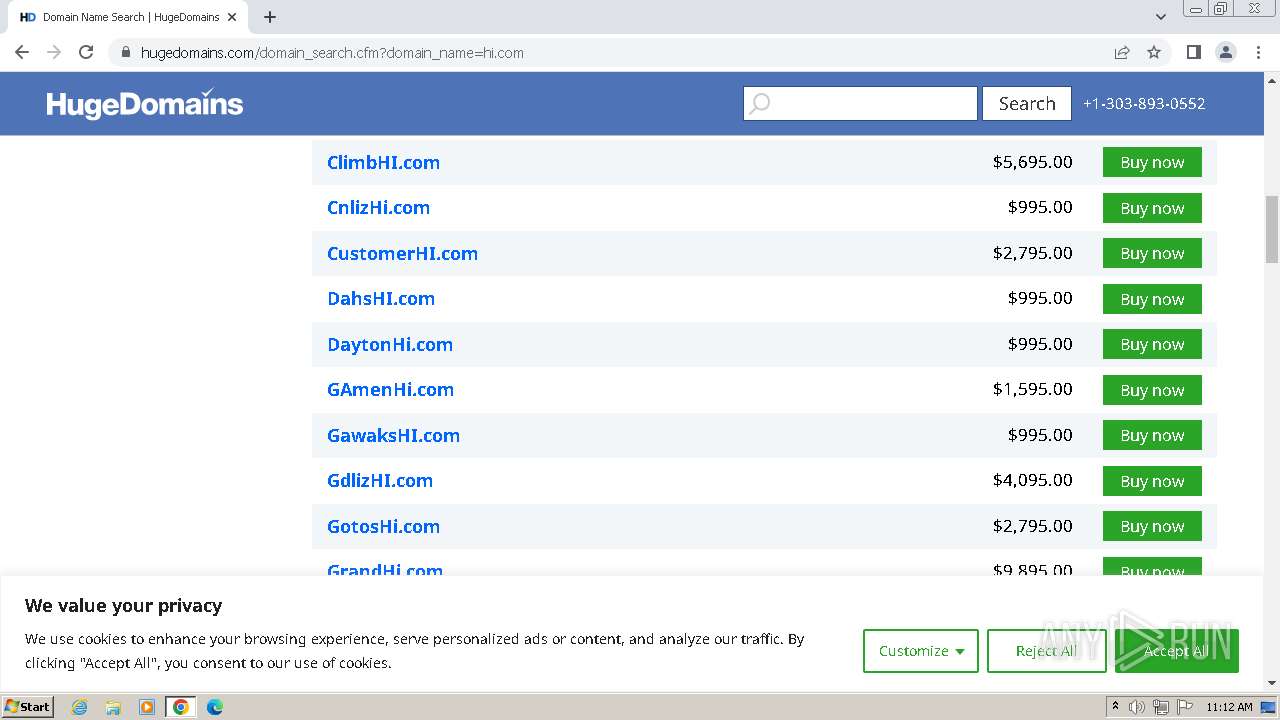1280x720 pixels.
Task: Open the browser side panel
Action: pos(1193,53)
